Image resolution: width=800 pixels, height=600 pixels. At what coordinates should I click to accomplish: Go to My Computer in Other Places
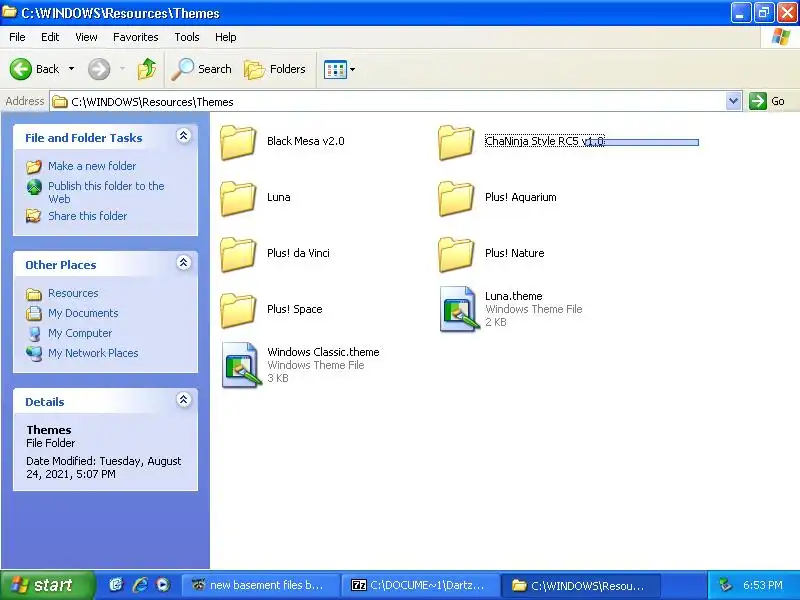pyautogui.click(x=80, y=333)
